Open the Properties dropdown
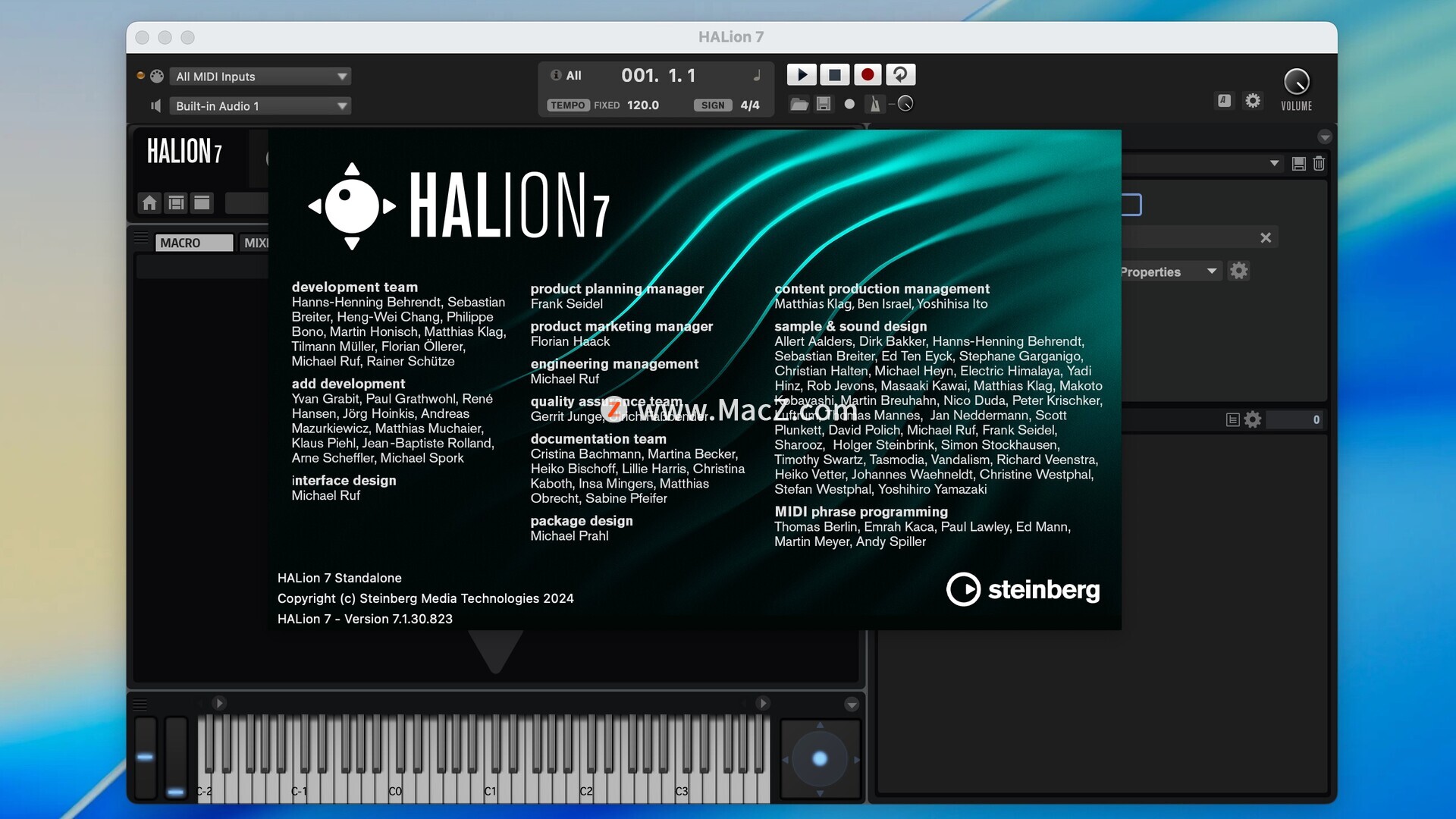Screen dimensions: 1456x819 tap(1170, 271)
